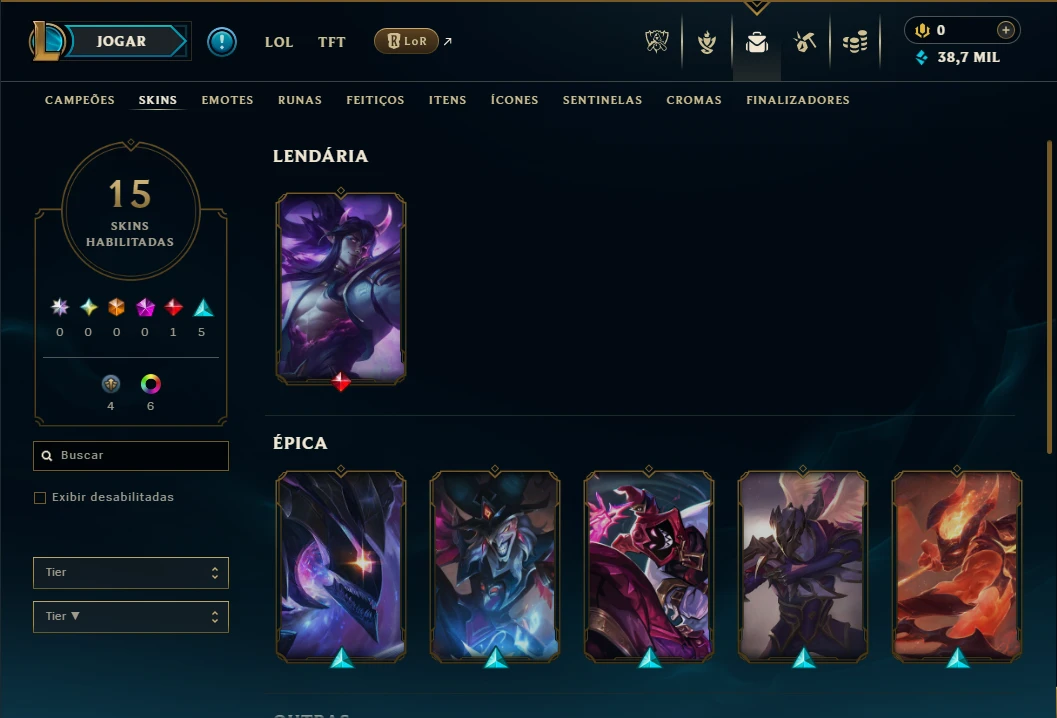Image resolution: width=1057 pixels, height=718 pixels.
Task: Click the rainbow chroma count icon
Action: point(150,384)
